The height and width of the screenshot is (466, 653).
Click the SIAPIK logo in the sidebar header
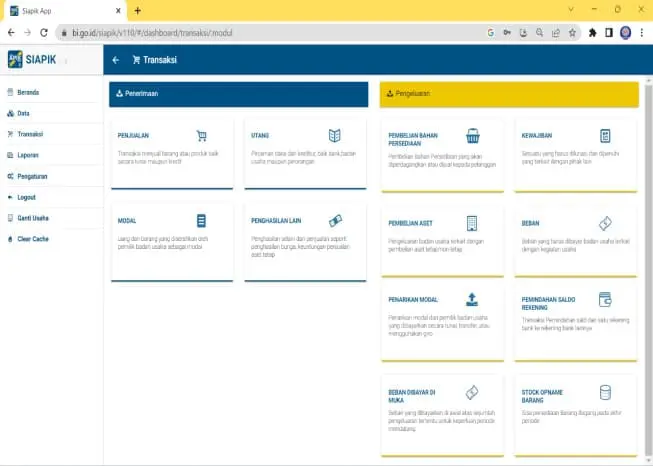pos(32,60)
